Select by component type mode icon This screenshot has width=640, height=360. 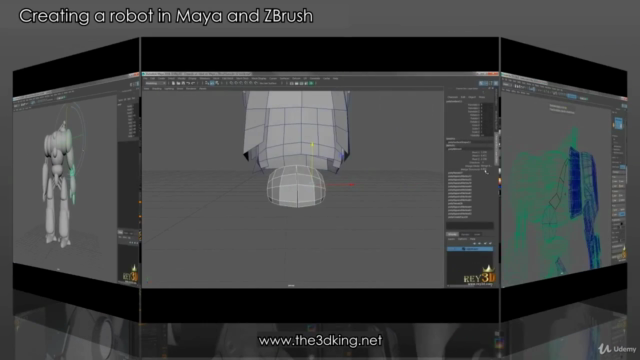(217, 83)
